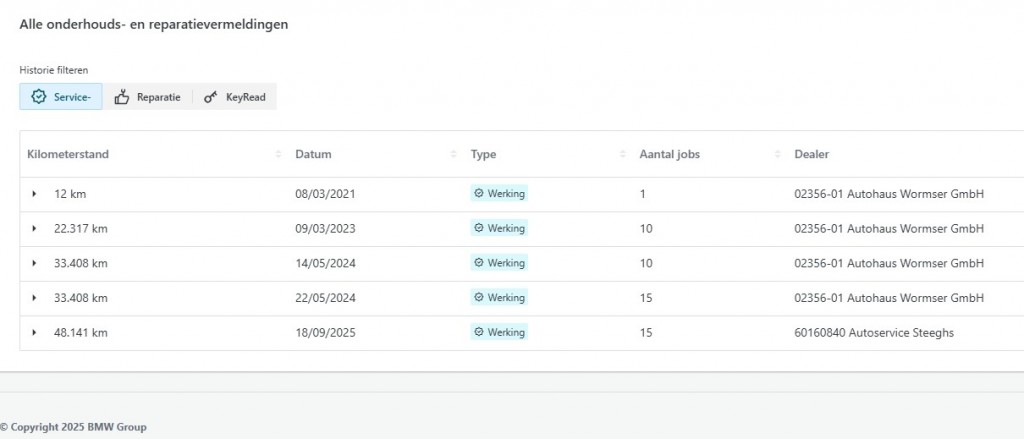
Task: Toggle the Service- history filter
Action: [x=61, y=97]
